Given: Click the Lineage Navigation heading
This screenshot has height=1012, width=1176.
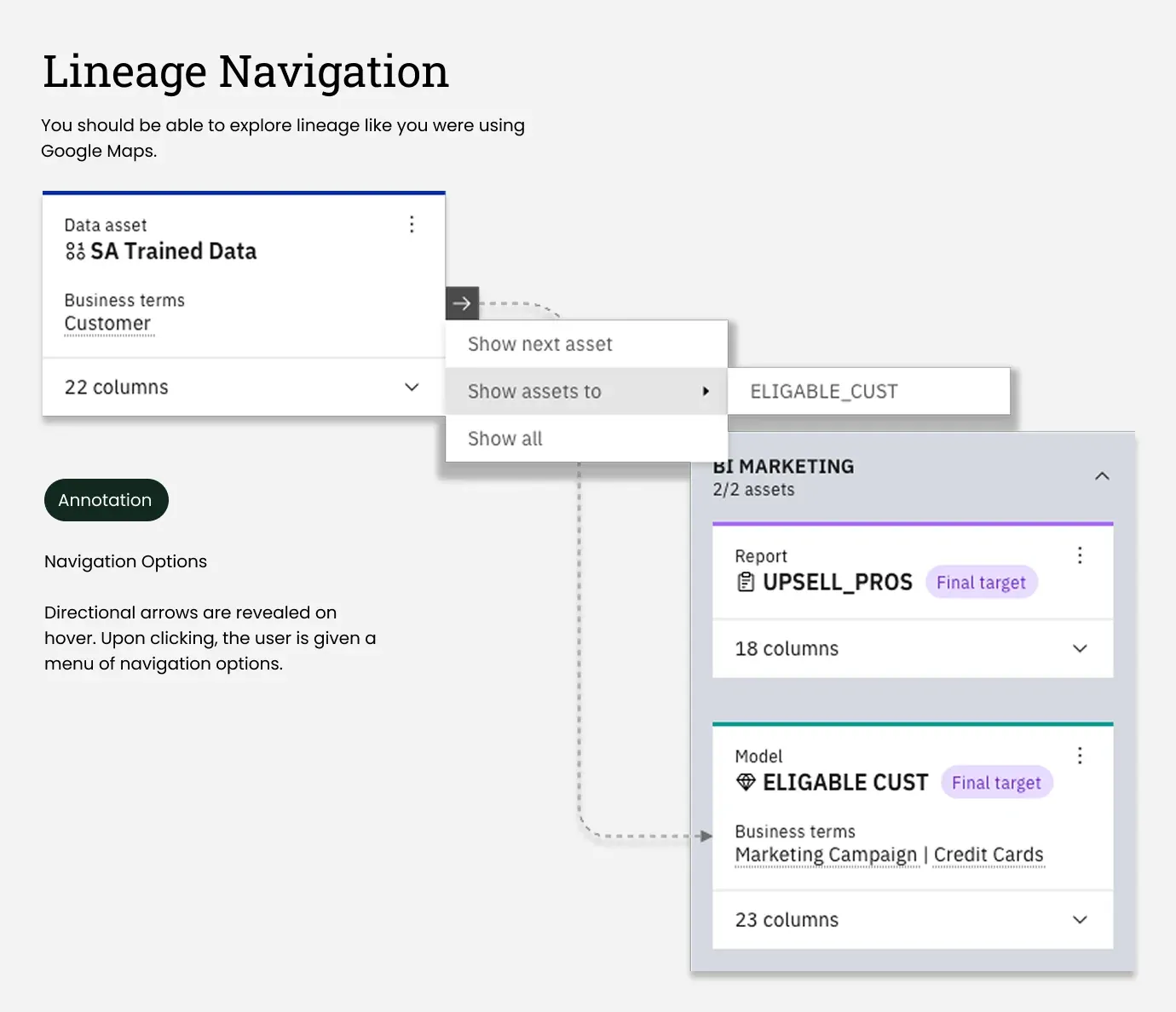Looking at the screenshot, I should (x=245, y=72).
